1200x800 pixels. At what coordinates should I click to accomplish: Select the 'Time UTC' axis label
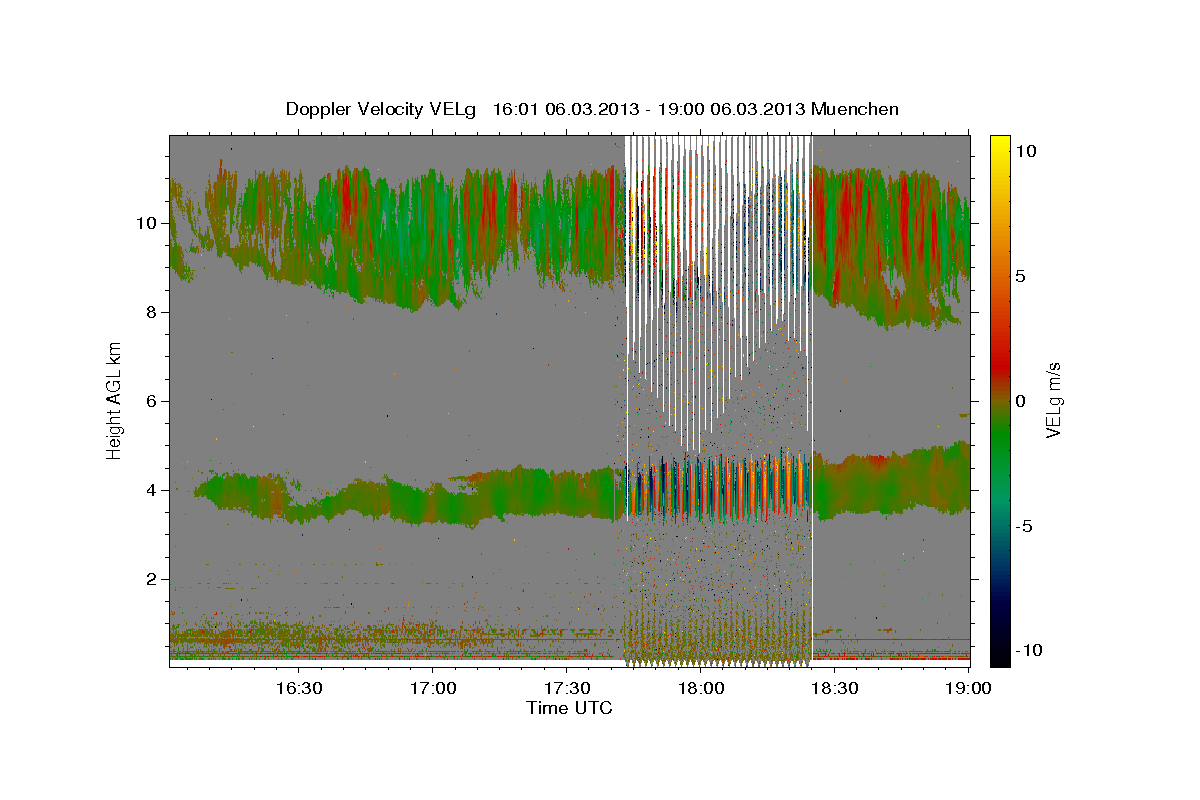tap(569, 708)
